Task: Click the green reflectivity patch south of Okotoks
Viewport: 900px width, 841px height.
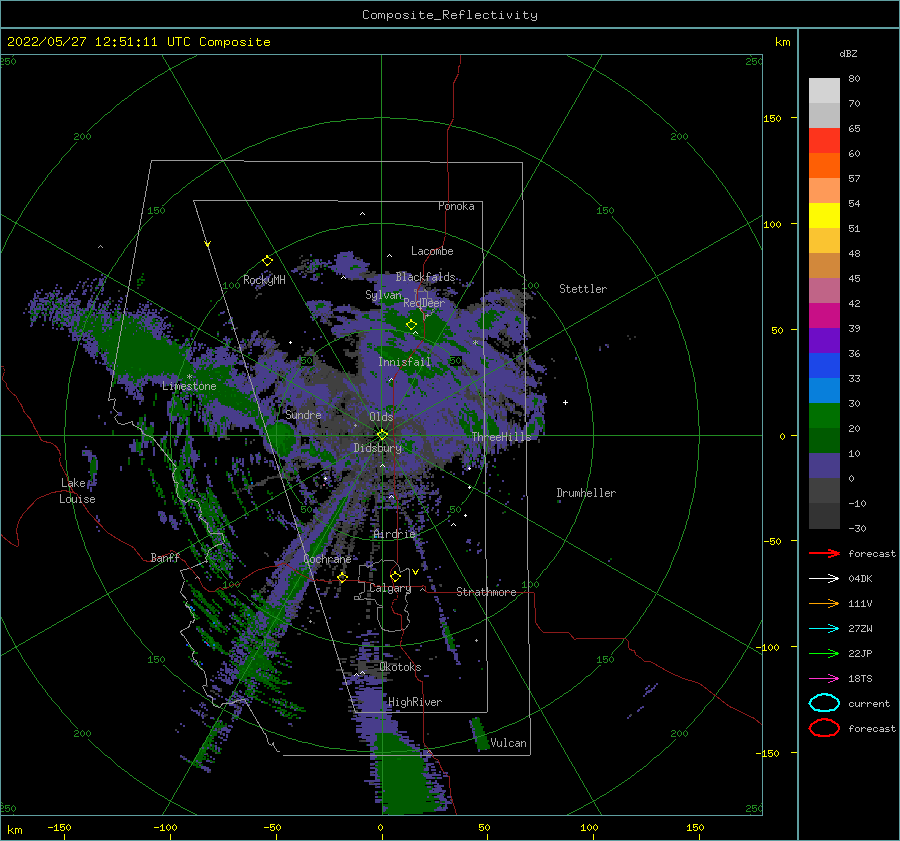Action: point(404,772)
